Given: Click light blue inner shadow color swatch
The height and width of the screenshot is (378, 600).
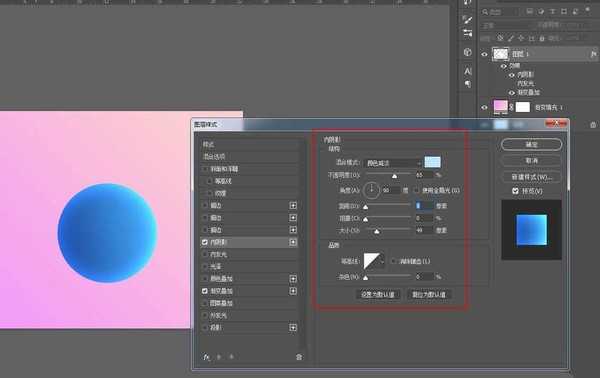Looking at the screenshot, I should [x=432, y=162].
